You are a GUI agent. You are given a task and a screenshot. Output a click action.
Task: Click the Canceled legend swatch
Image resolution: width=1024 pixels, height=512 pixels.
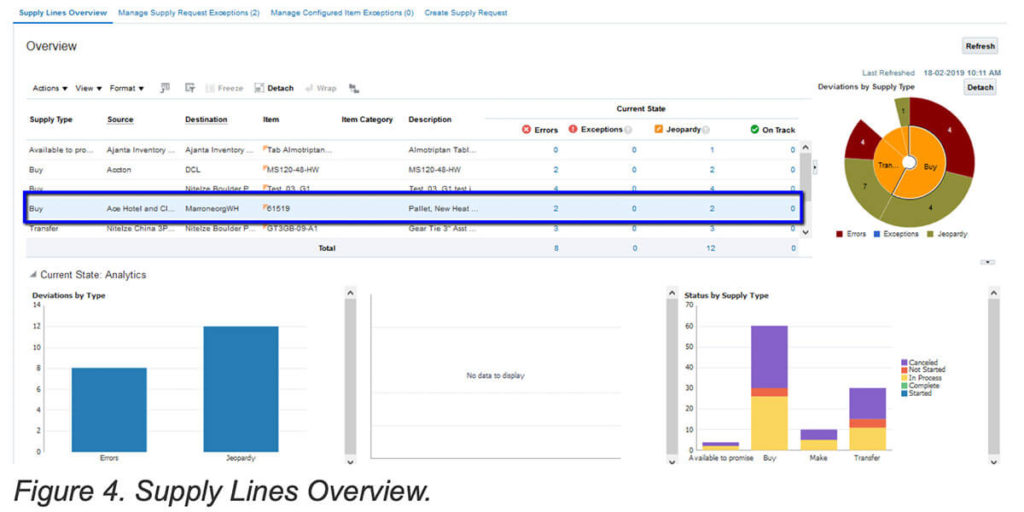(904, 362)
